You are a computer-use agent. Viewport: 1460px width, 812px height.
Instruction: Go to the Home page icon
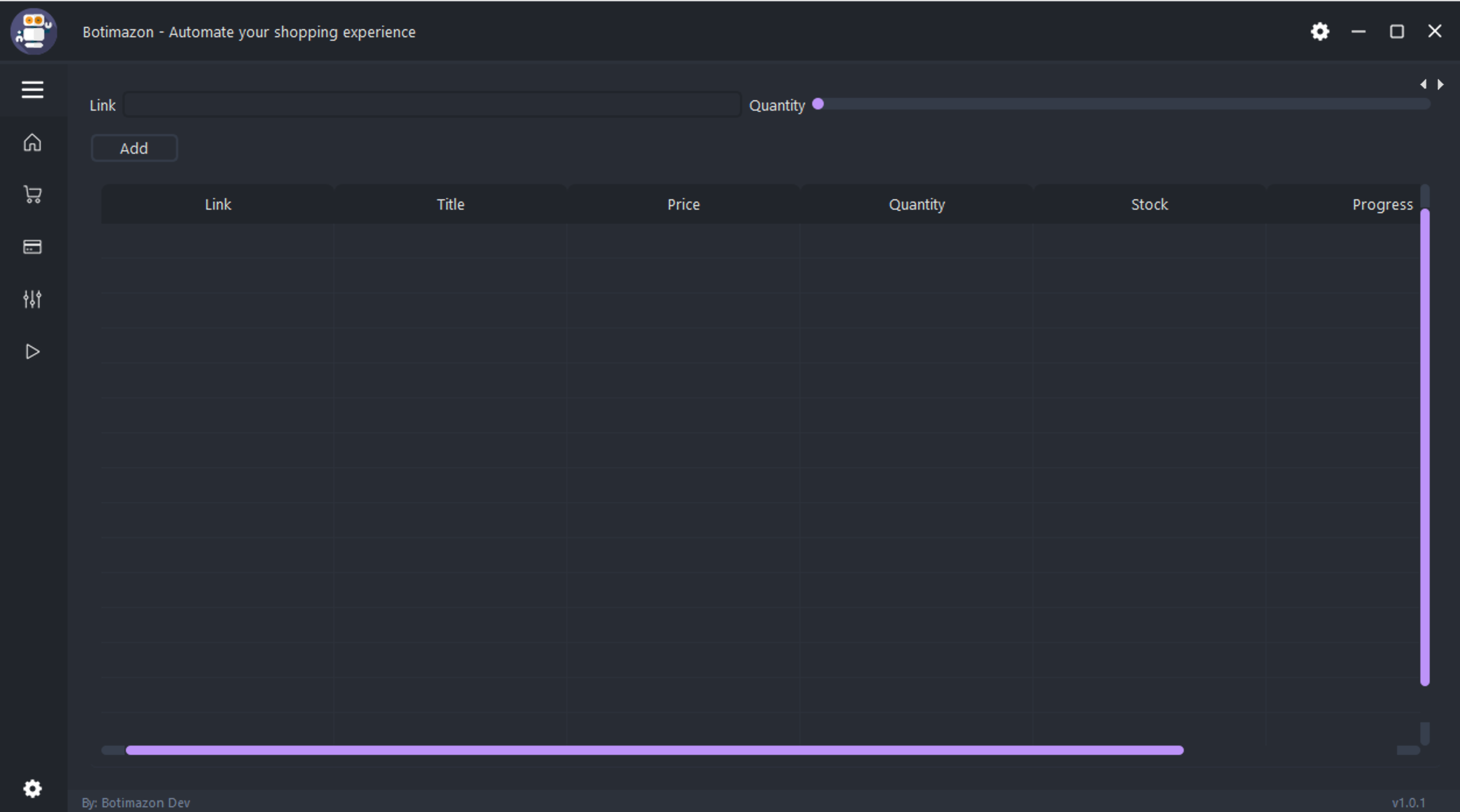33,143
